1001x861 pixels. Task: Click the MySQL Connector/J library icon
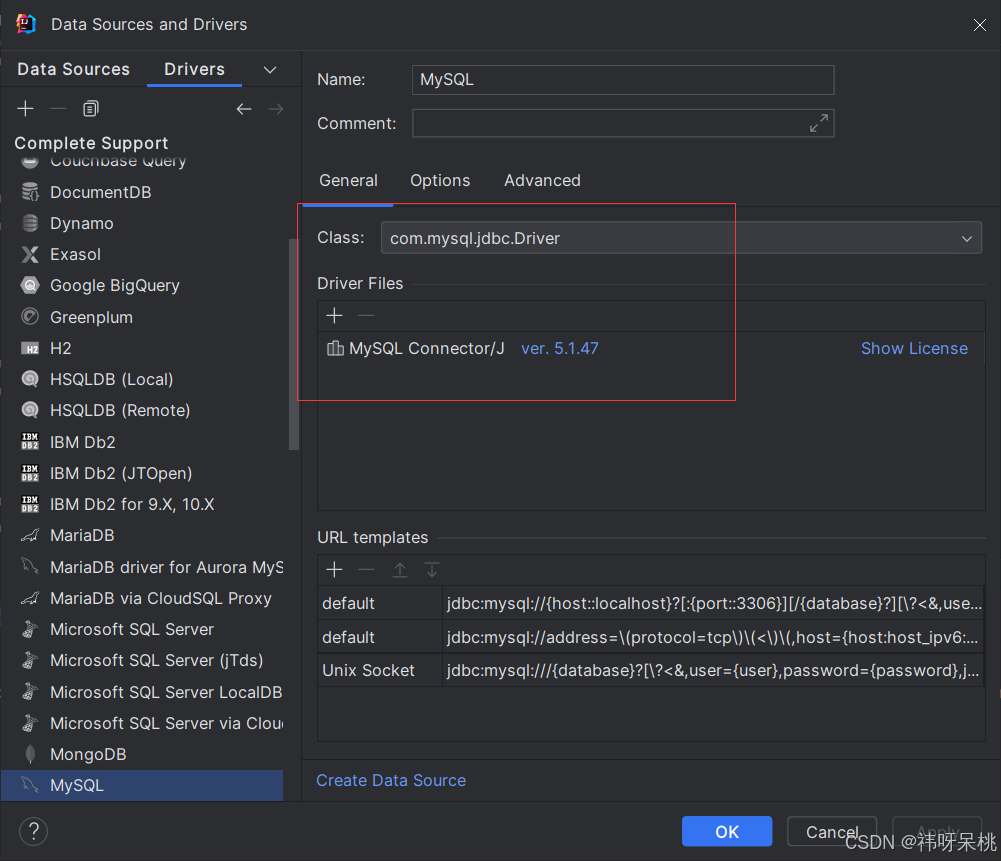(335, 348)
